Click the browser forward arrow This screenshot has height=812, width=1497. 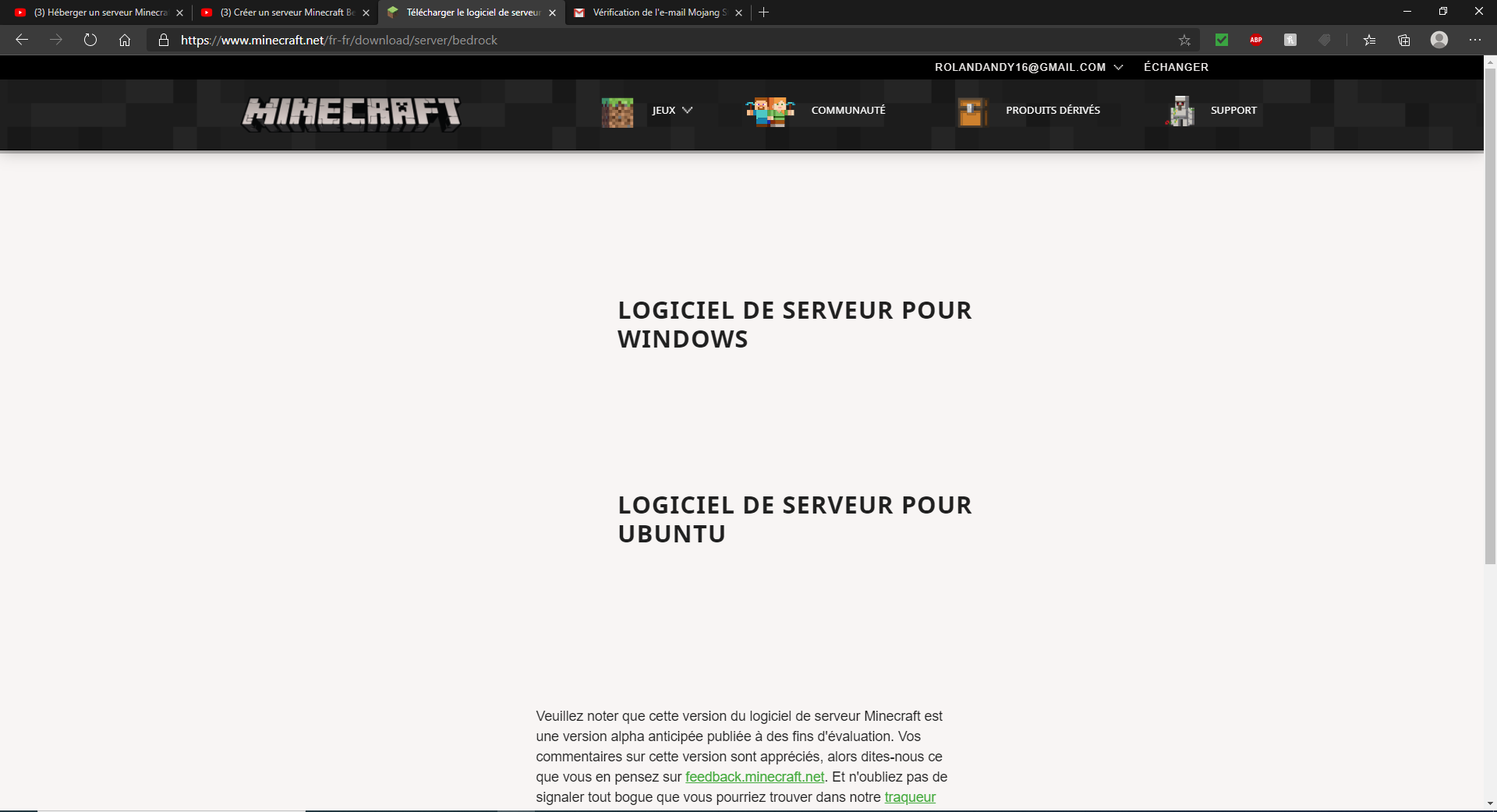(x=56, y=40)
